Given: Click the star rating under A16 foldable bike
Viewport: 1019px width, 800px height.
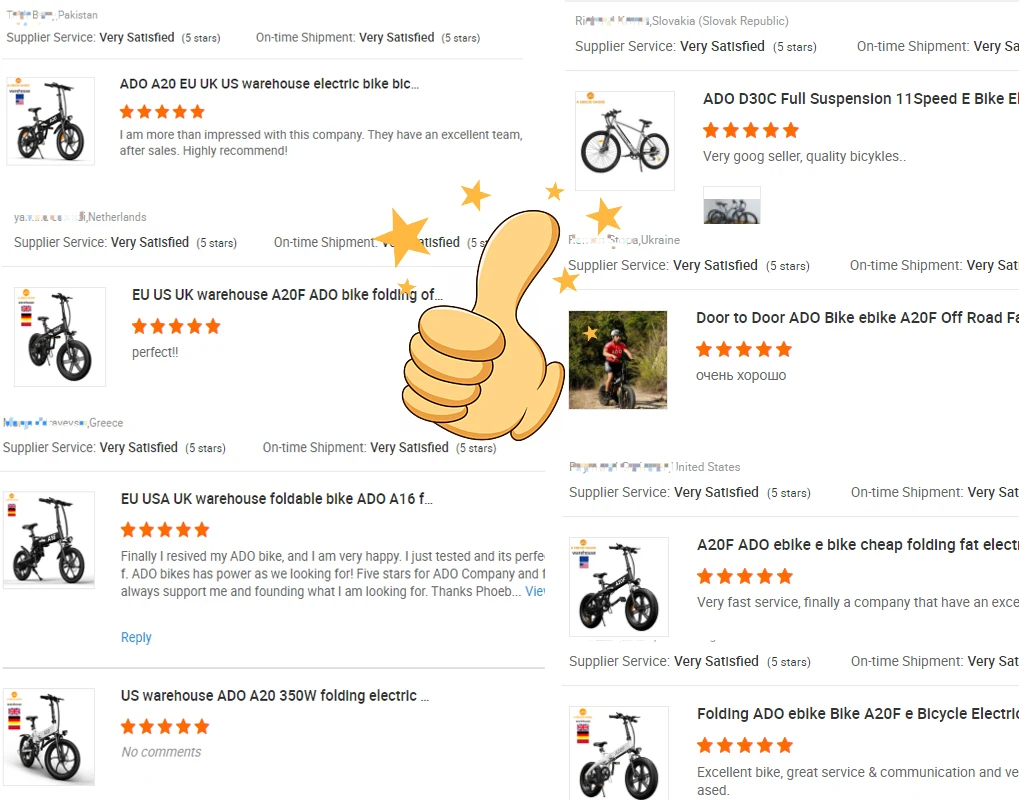Looking at the screenshot, I should pyautogui.click(x=165, y=530).
